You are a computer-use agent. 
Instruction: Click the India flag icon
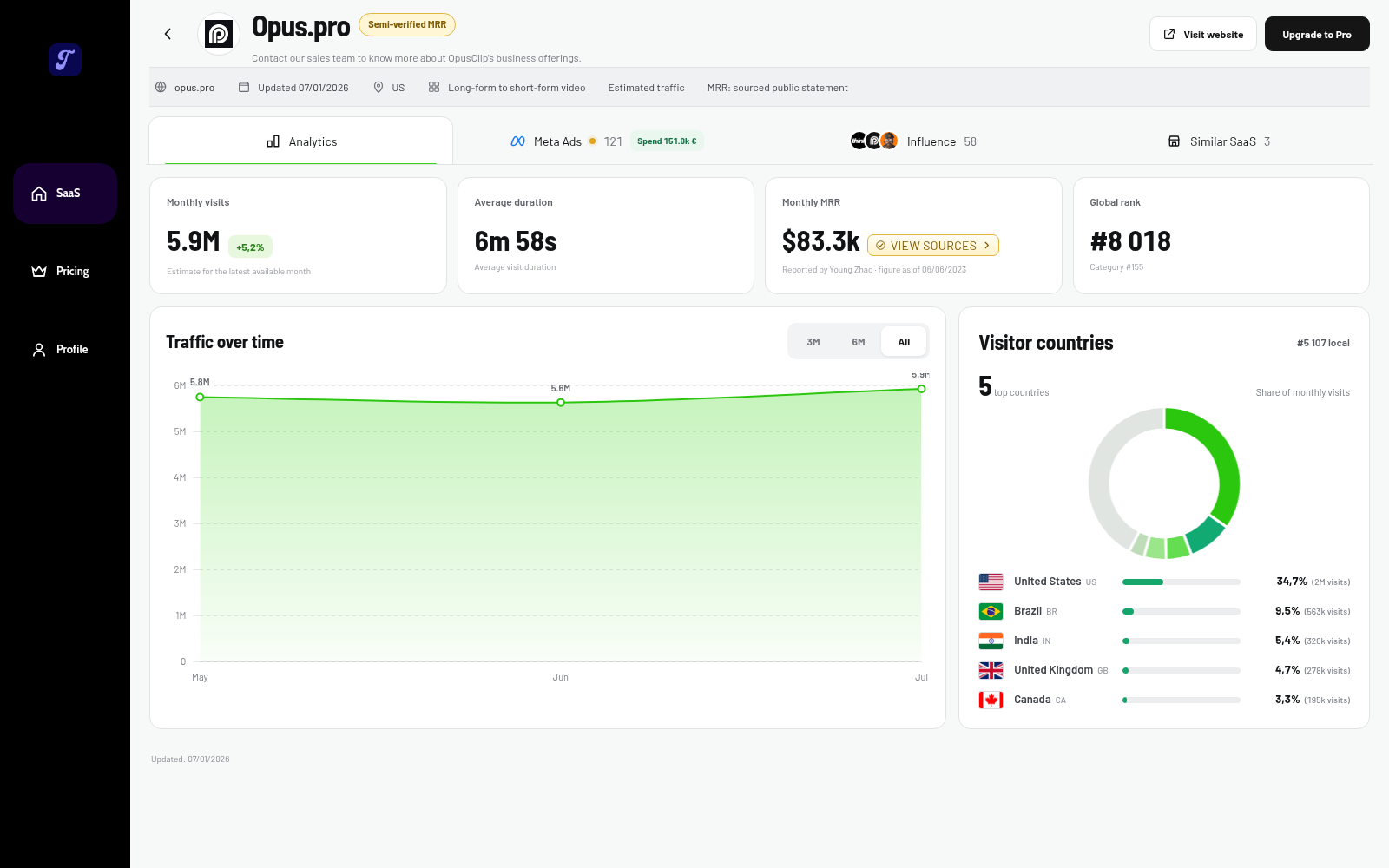click(x=991, y=641)
